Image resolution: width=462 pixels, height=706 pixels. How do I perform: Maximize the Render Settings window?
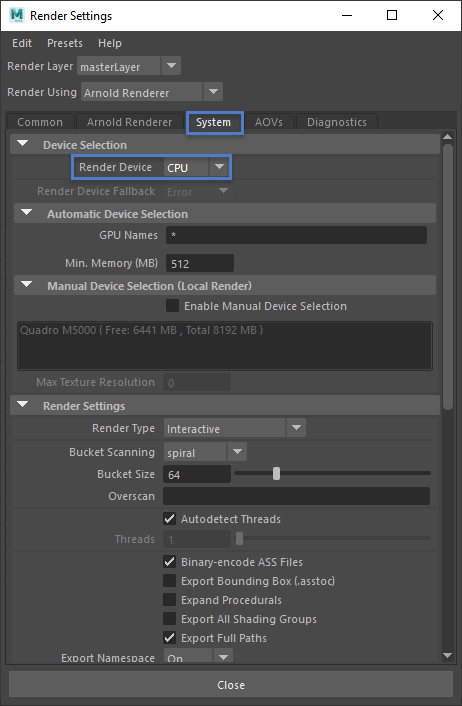click(x=392, y=15)
